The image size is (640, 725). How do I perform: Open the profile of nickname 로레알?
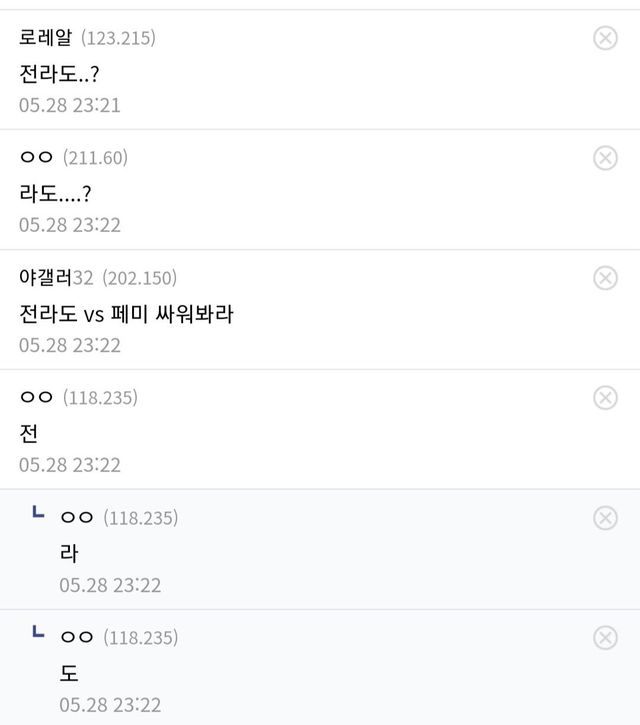[x=45, y=38]
